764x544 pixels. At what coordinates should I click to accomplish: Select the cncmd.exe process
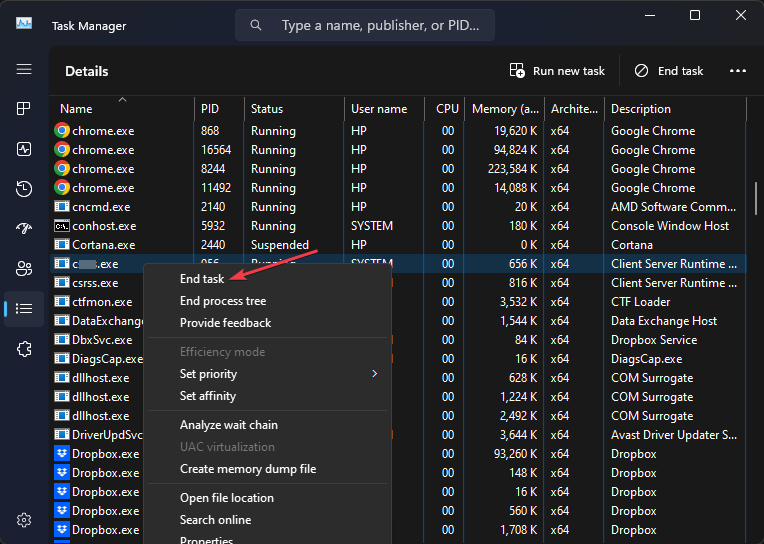tap(397, 207)
